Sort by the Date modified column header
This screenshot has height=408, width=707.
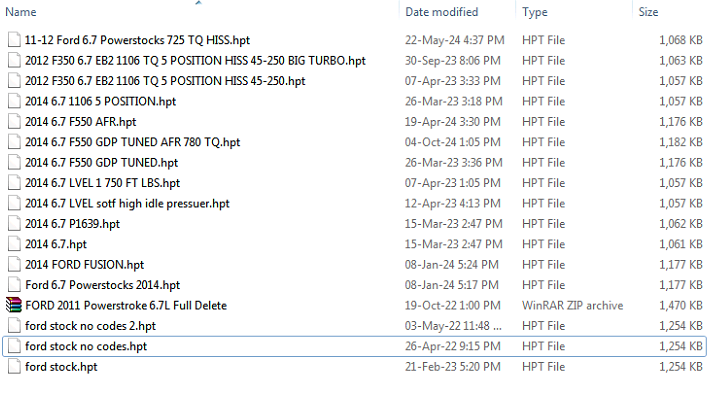[x=441, y=12]
